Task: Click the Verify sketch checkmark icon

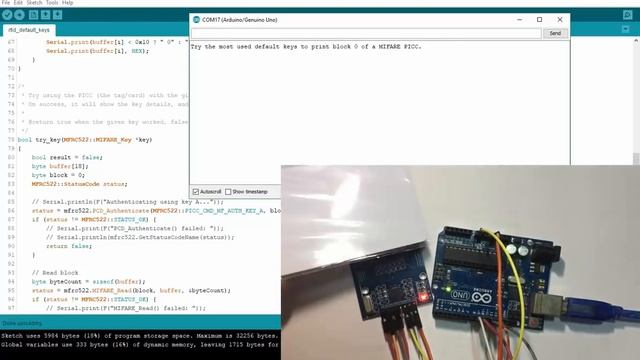Action: [x=7, y=15]
